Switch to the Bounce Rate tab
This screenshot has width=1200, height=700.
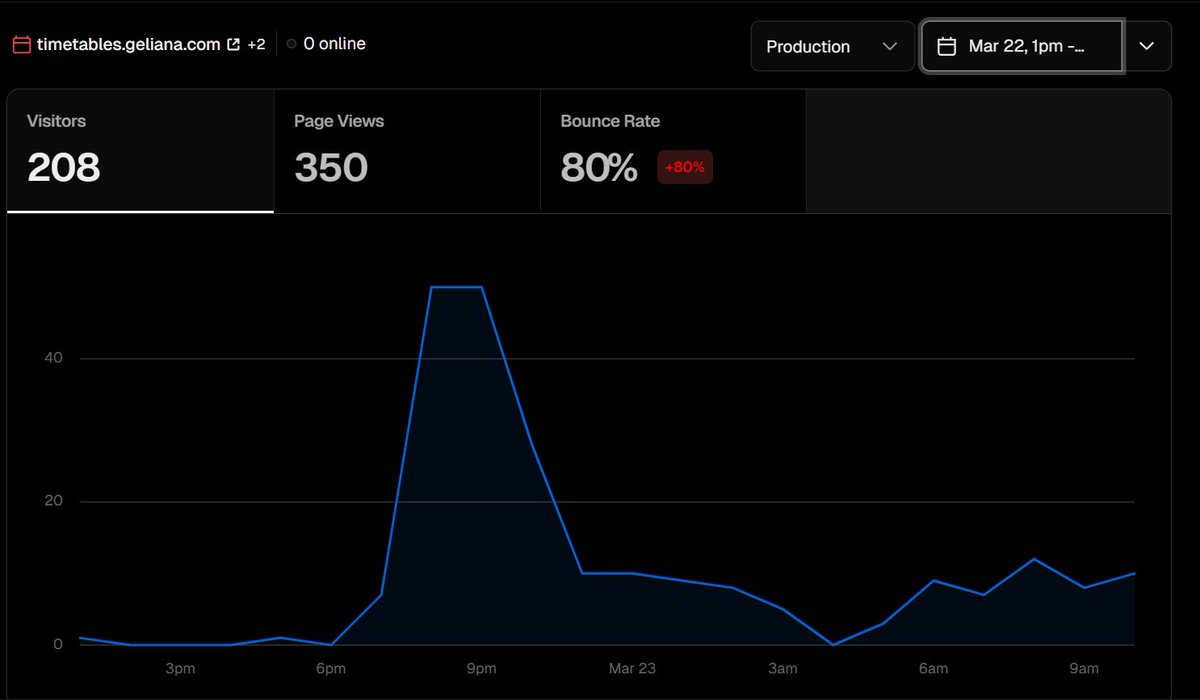[673, 151]
